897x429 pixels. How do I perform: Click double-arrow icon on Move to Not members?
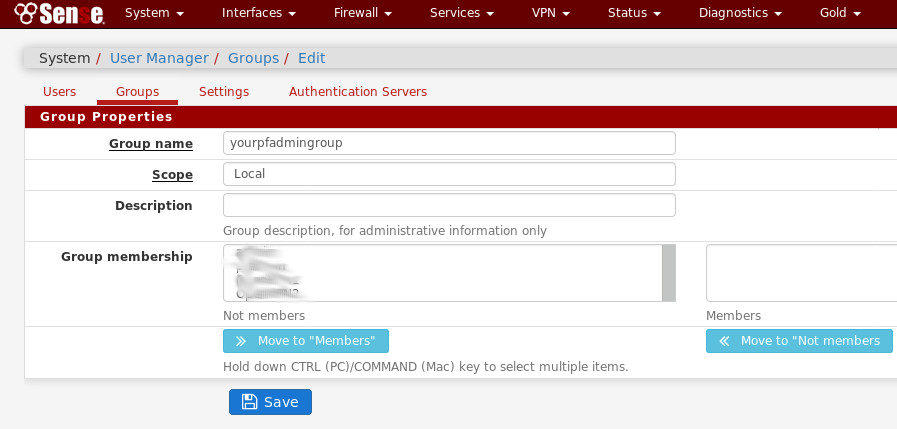(724, 341)
